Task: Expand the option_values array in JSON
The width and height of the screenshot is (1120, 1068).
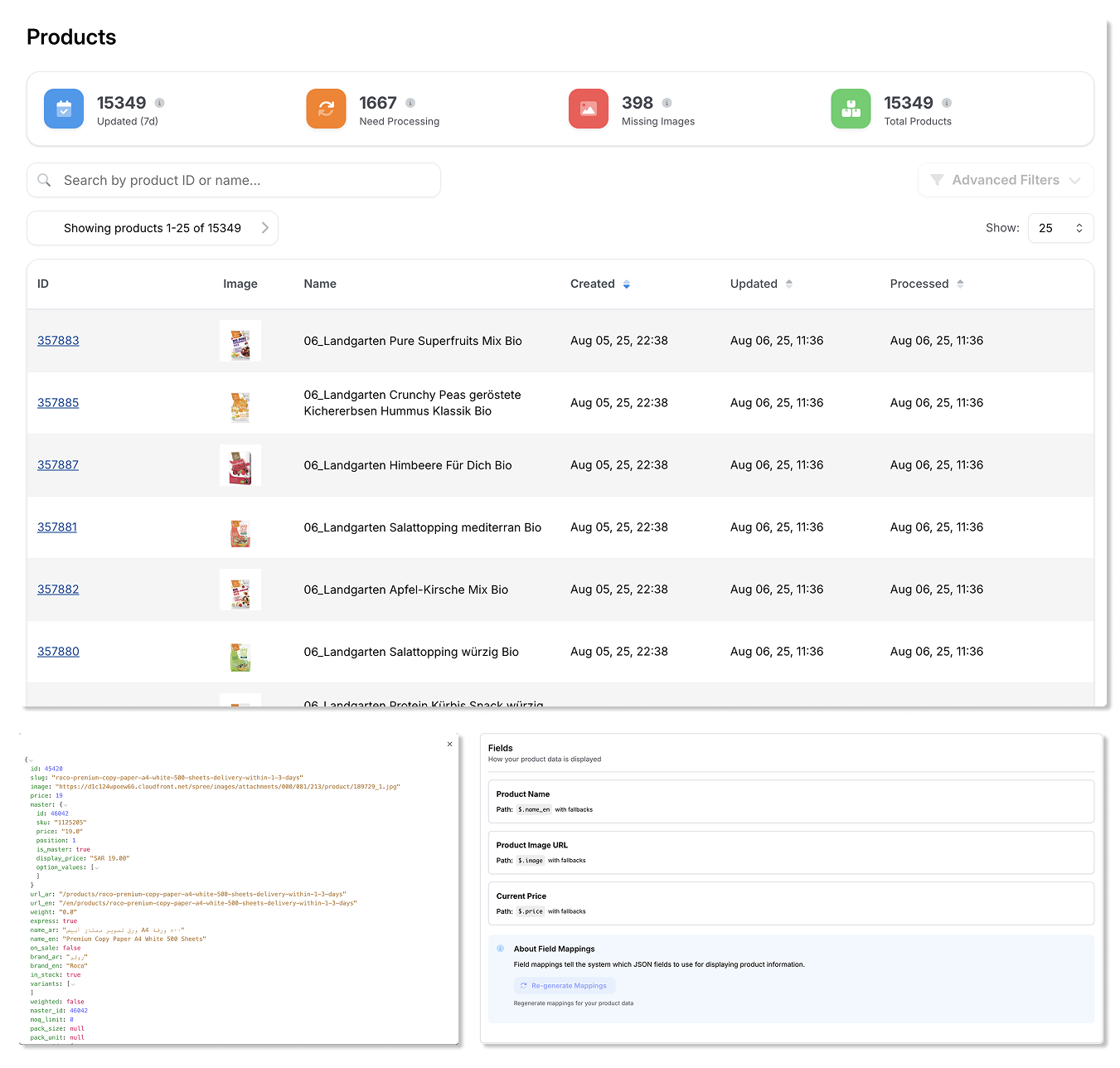Action: tap(96, 867)
